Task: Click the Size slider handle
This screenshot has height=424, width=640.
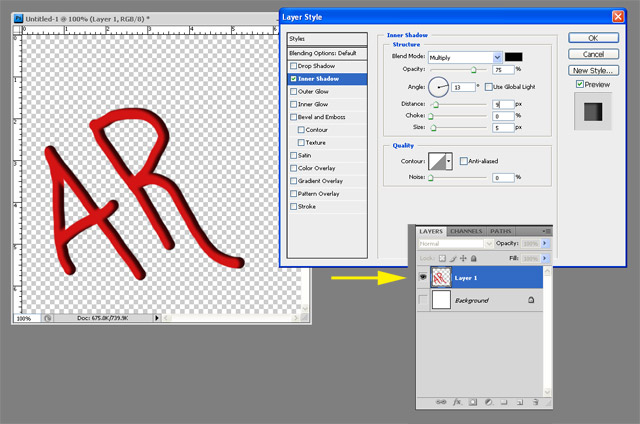Action: click(x=433, y=128)
